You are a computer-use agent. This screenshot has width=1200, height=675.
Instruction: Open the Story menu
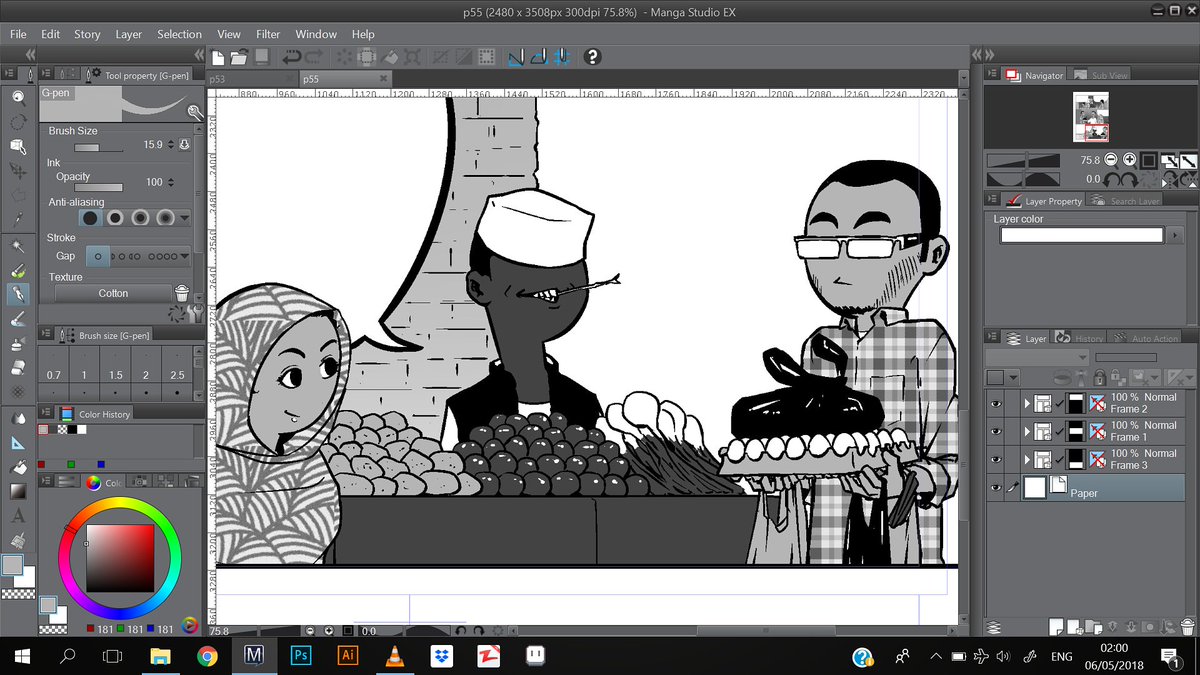pyautogui.click(x=87, y=34)
